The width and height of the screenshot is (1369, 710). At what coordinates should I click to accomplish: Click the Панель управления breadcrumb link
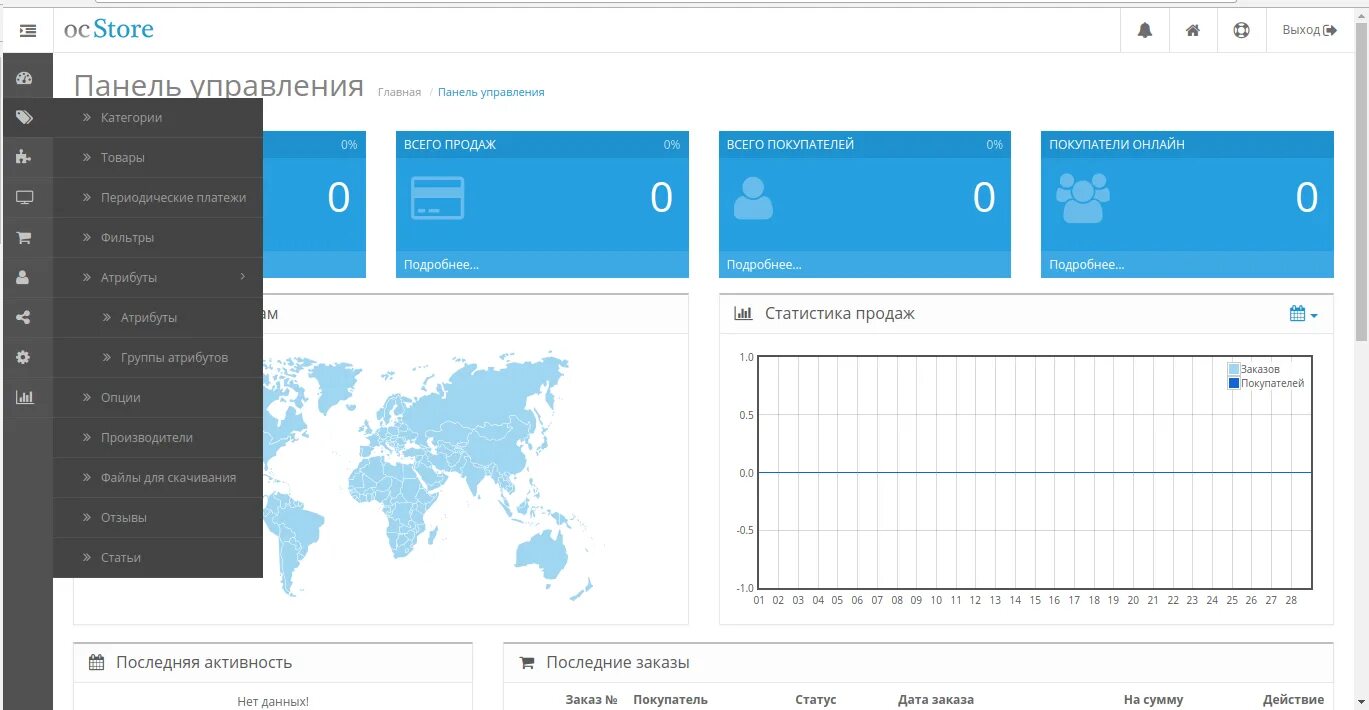coord(491,92)
